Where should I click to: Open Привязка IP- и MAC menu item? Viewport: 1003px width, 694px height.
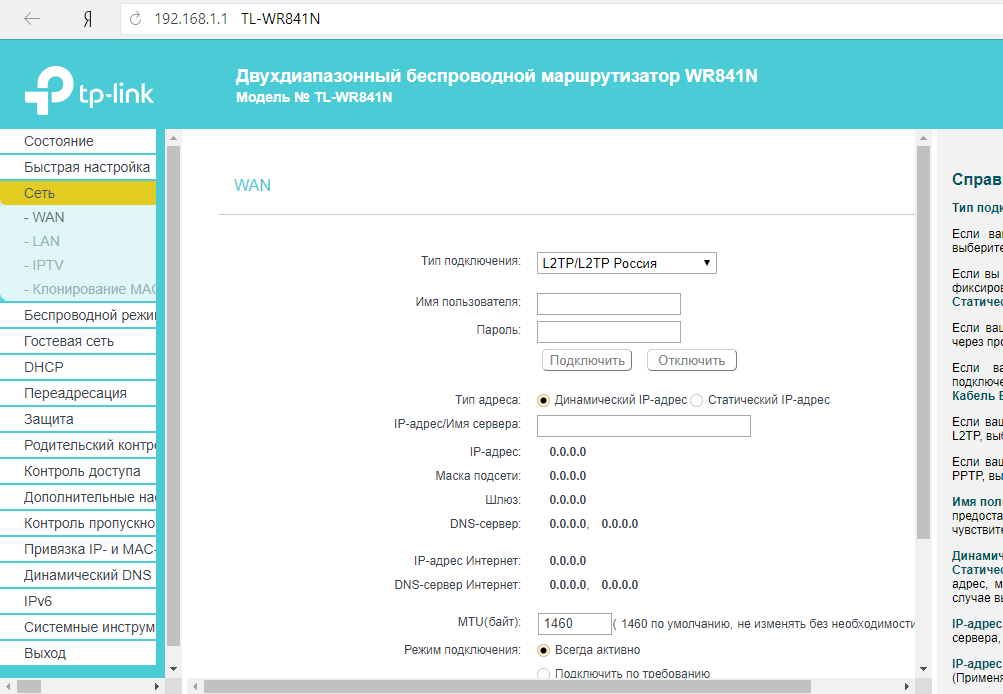[x=78, y=549]
